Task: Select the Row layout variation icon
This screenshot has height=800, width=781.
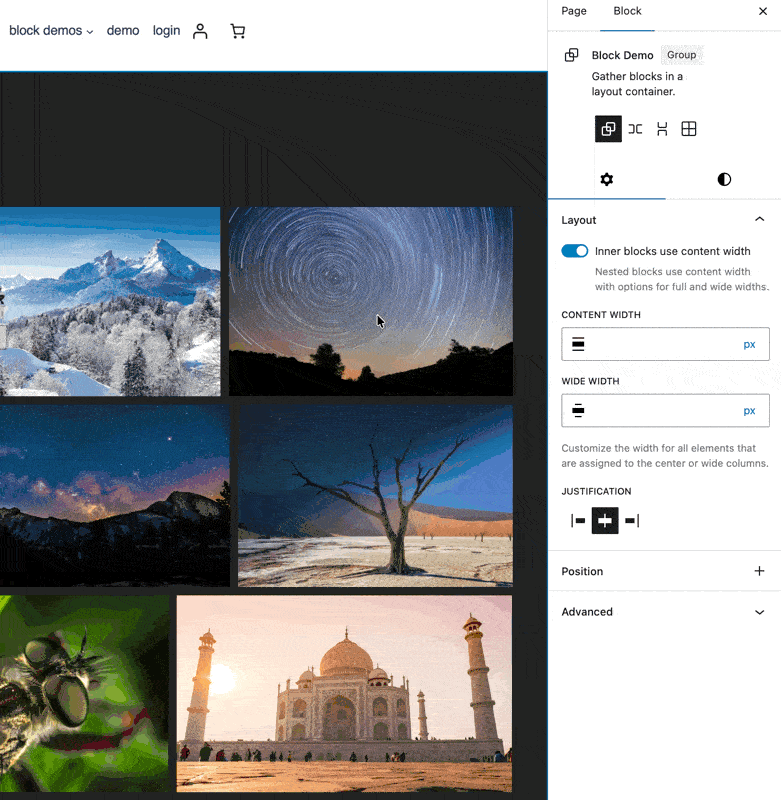Action: [635, 129]
